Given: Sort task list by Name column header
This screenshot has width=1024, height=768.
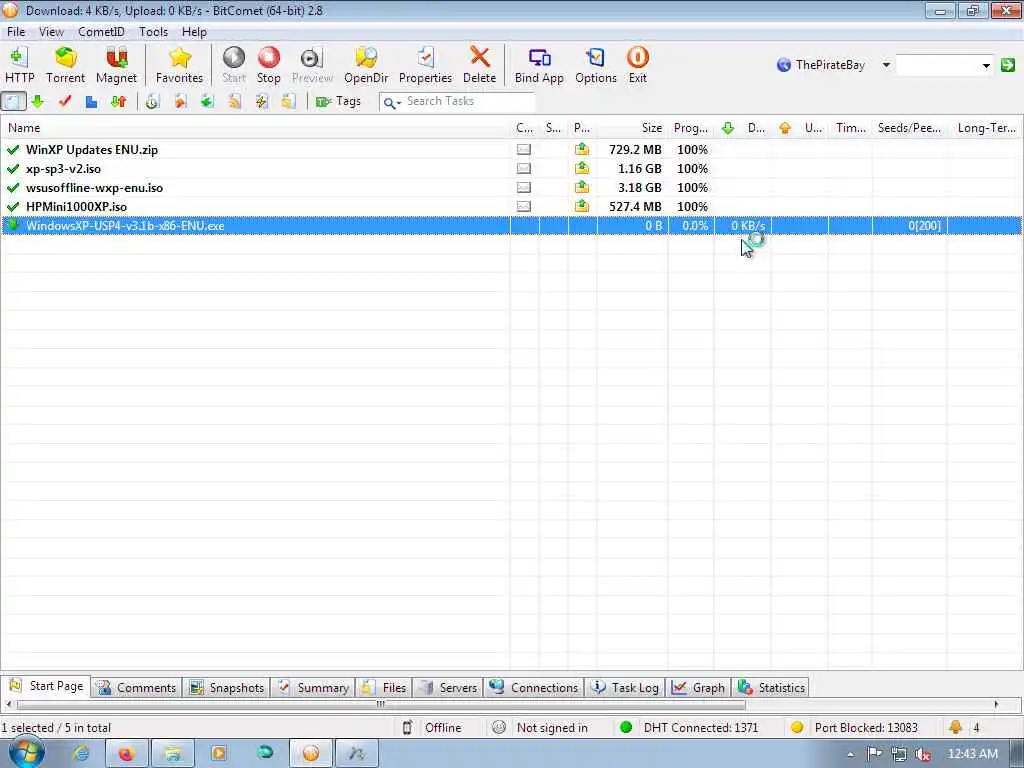Looking at the screenshot, I should (x=255, y=128).
